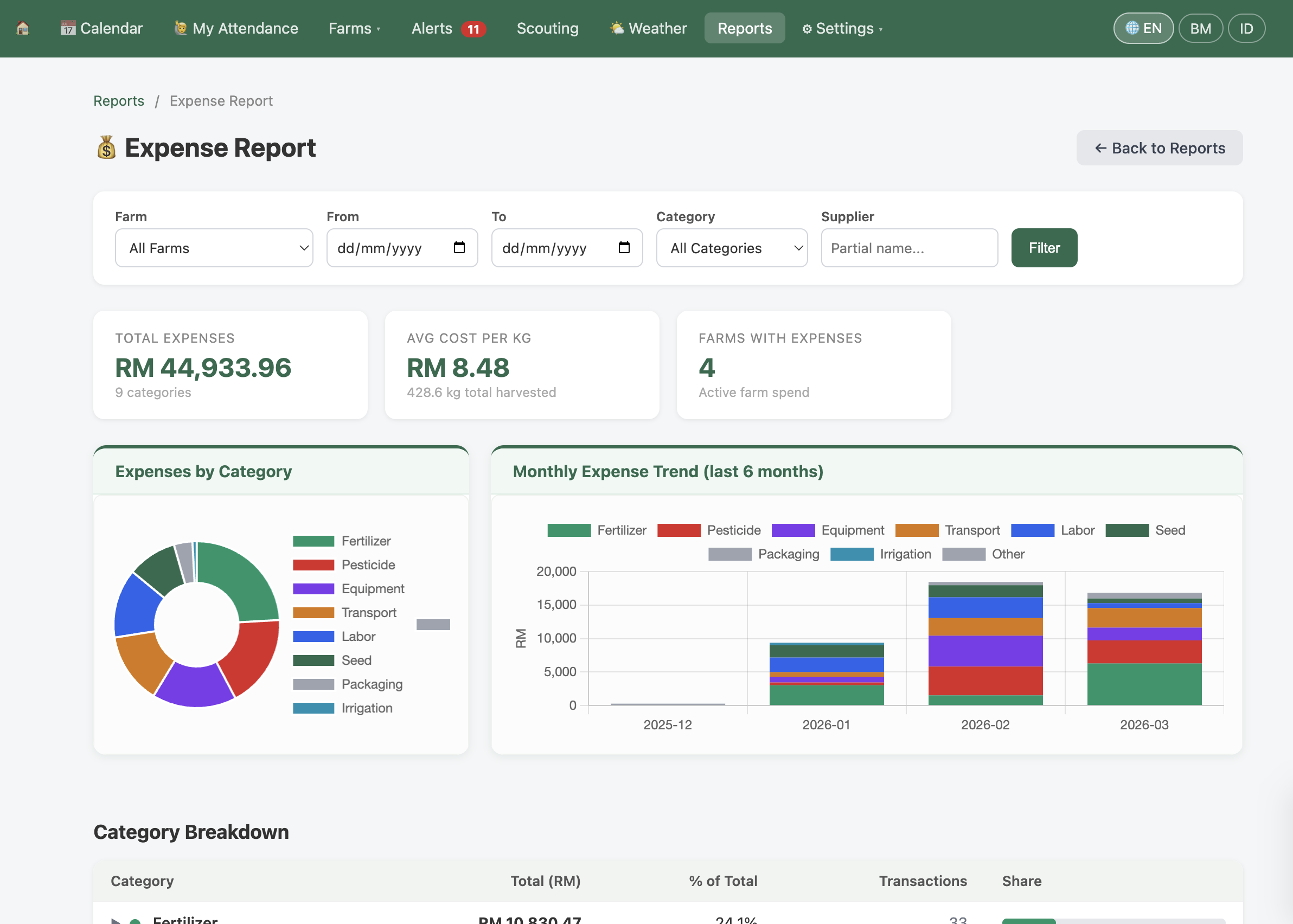Open the From date calendar picker icon
1293x924 pixels.
point(459,247)
